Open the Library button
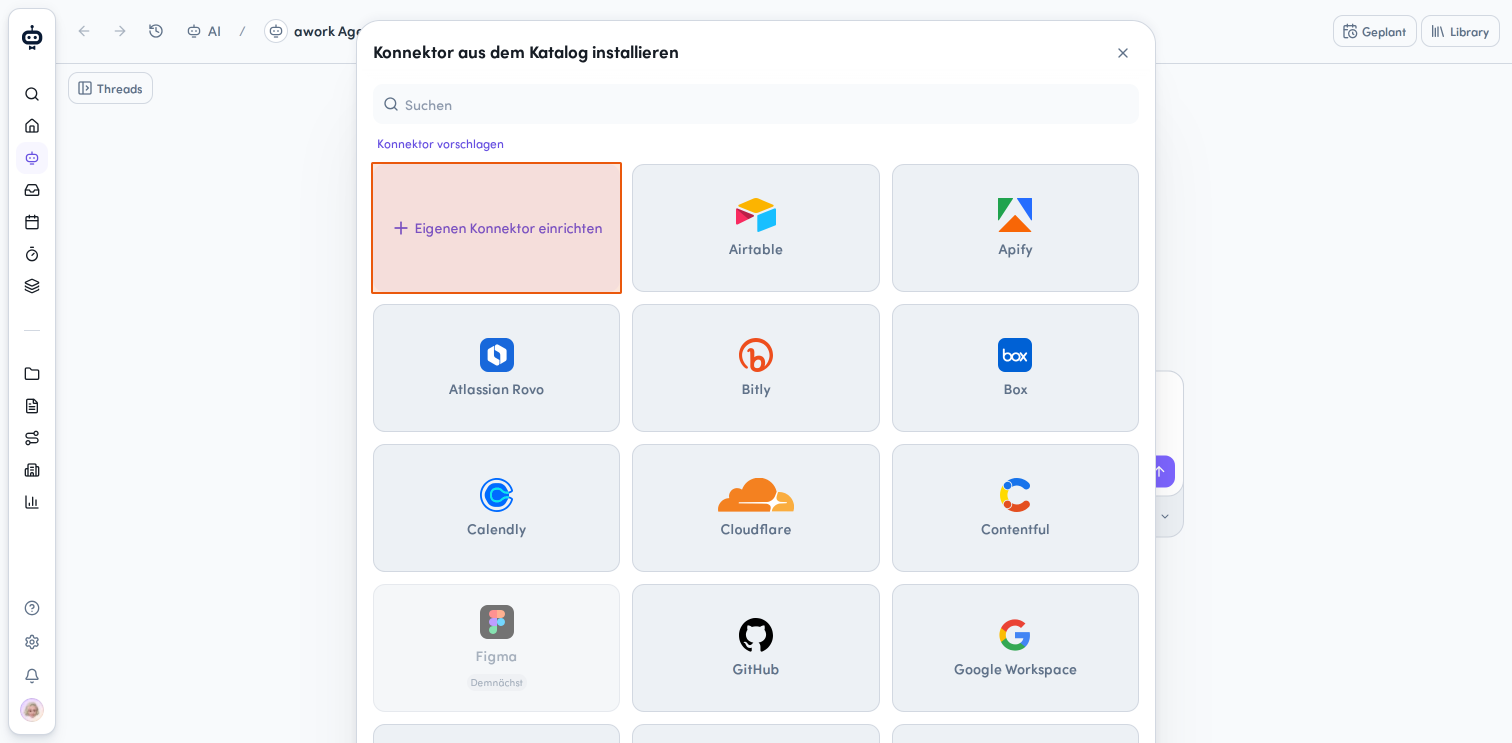The width and height of the screenshot is (1512, 743). tap(1460, 31)
